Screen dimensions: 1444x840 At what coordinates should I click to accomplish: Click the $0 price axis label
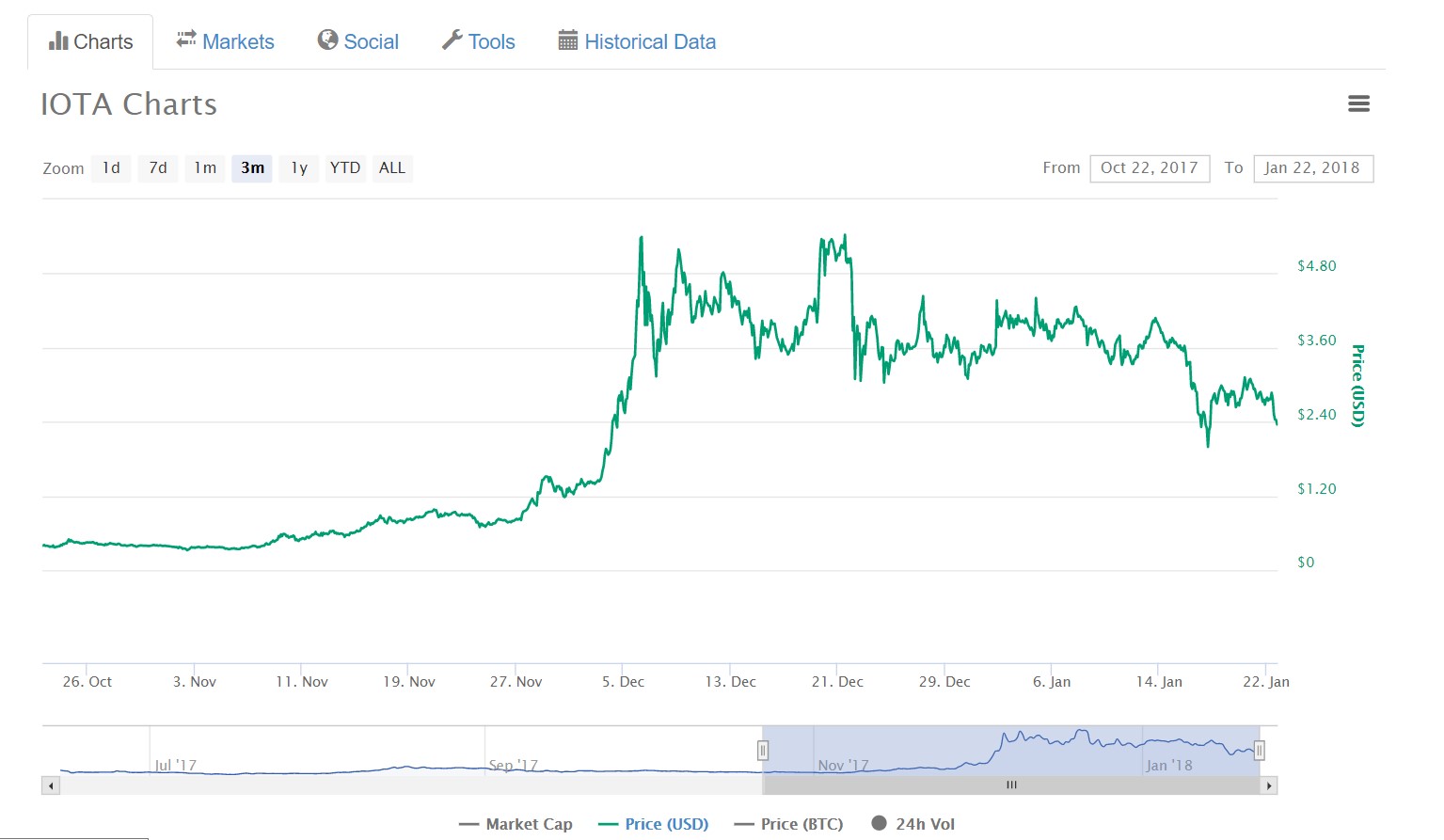1306,563
